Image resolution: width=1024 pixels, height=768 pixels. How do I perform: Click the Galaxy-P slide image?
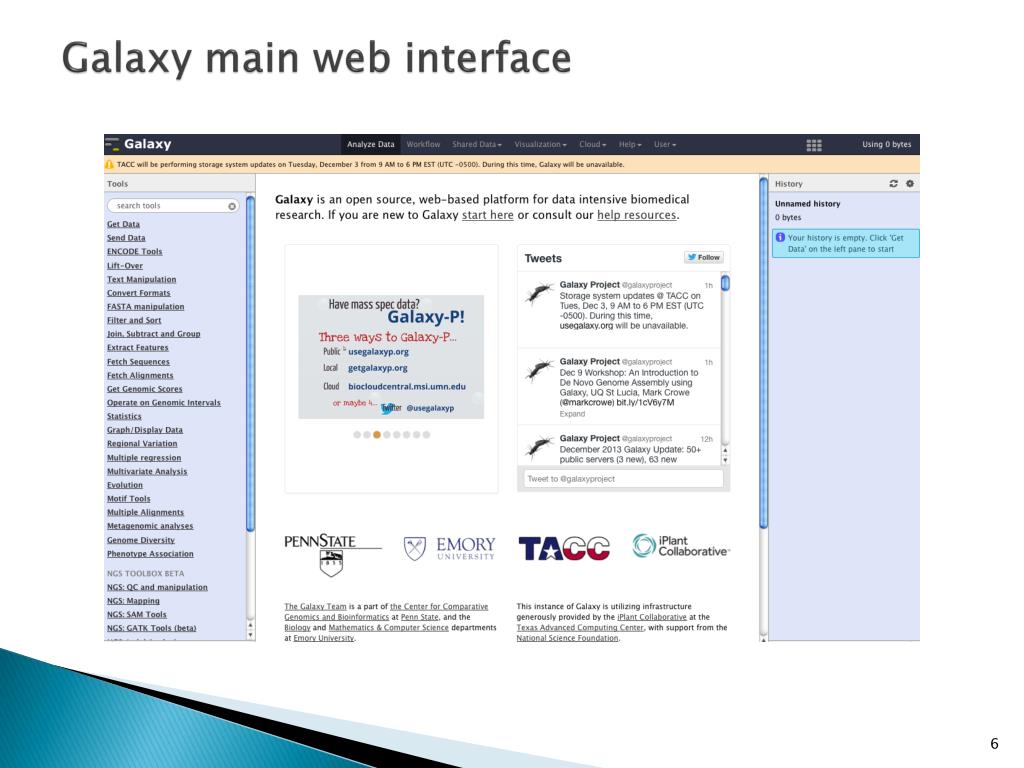(391, 357)
